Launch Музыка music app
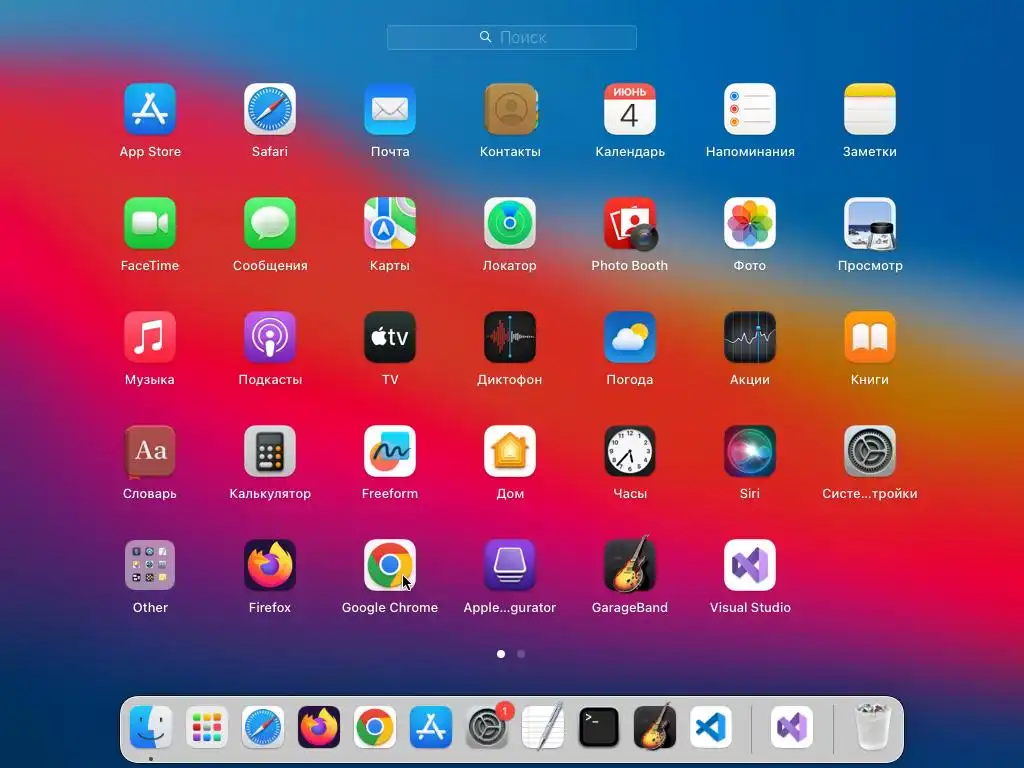Image resolution: width=1024 pixels, height=768 pixels. [x=150, y=337]
